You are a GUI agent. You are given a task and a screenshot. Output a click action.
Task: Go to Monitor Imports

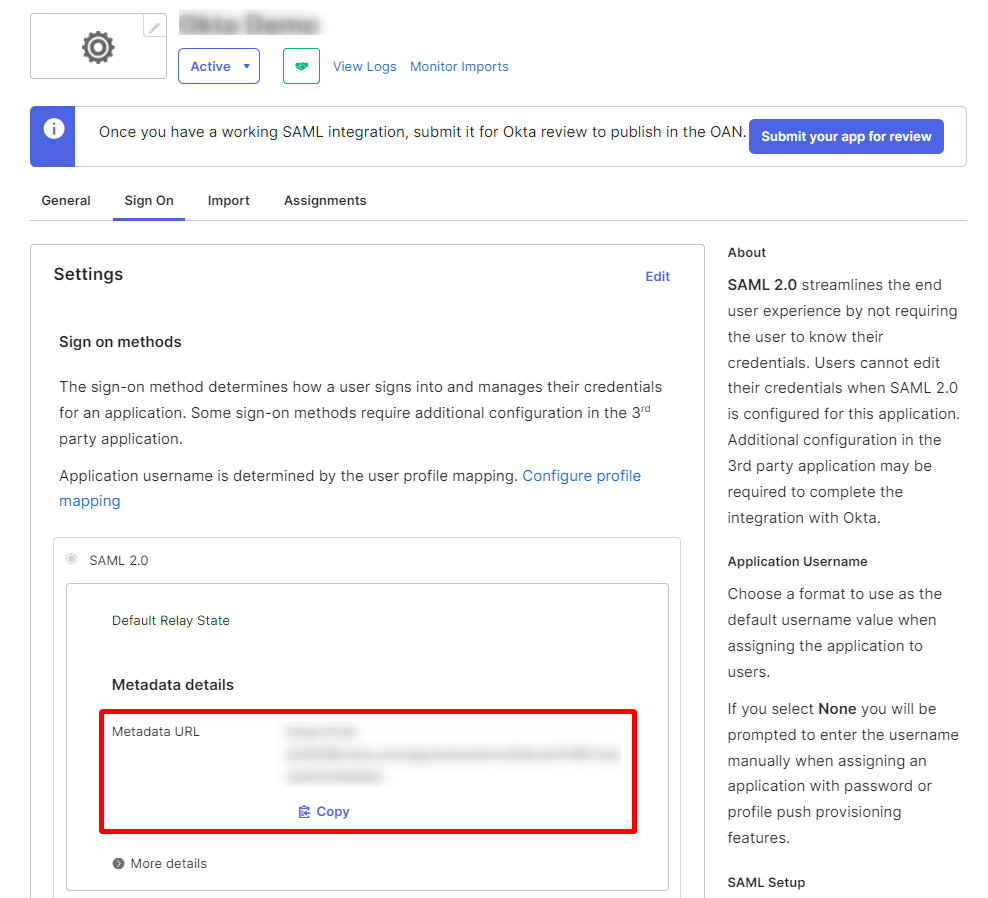459,66
